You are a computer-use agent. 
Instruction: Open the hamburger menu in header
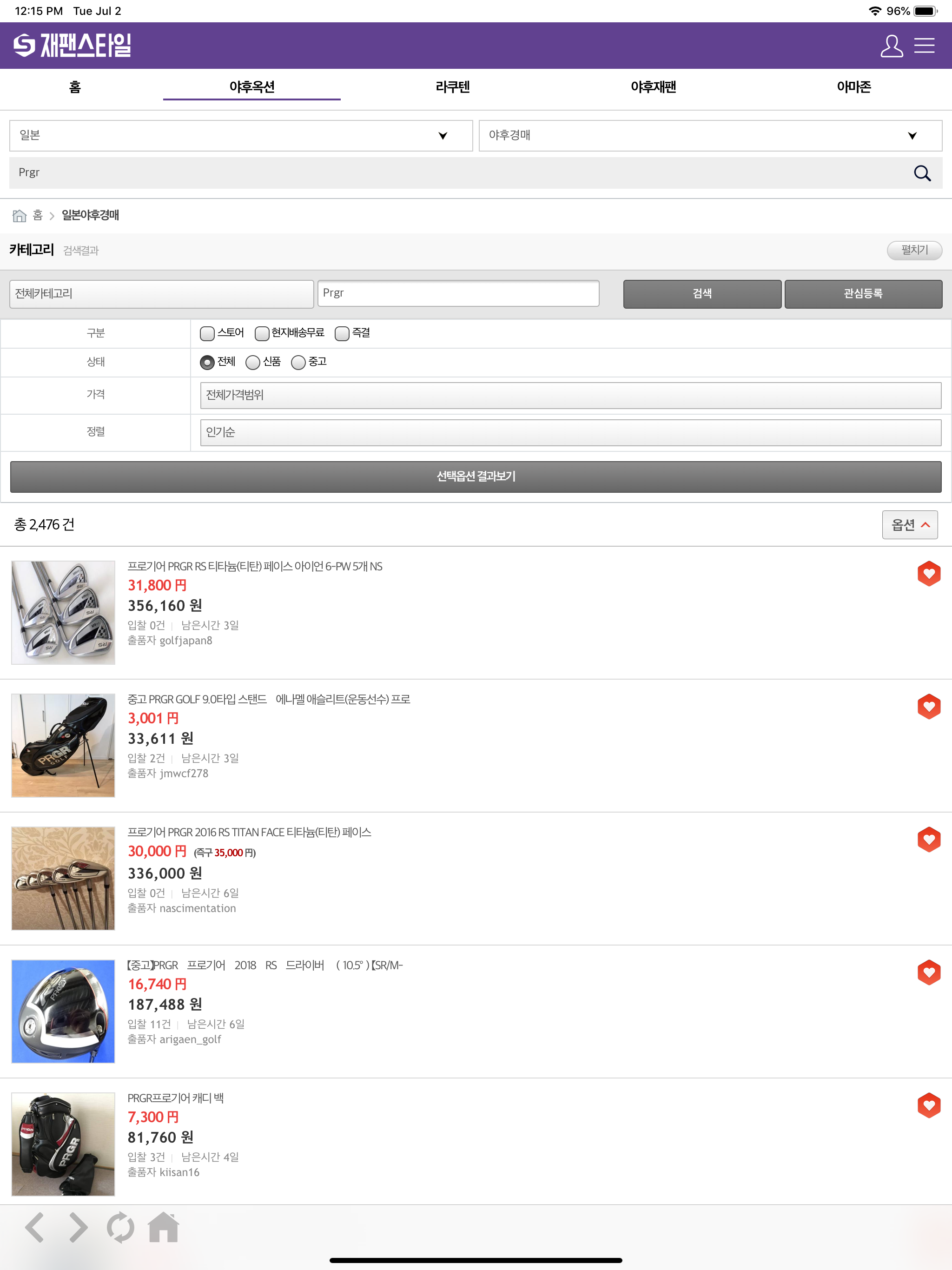tap(925, 46)
